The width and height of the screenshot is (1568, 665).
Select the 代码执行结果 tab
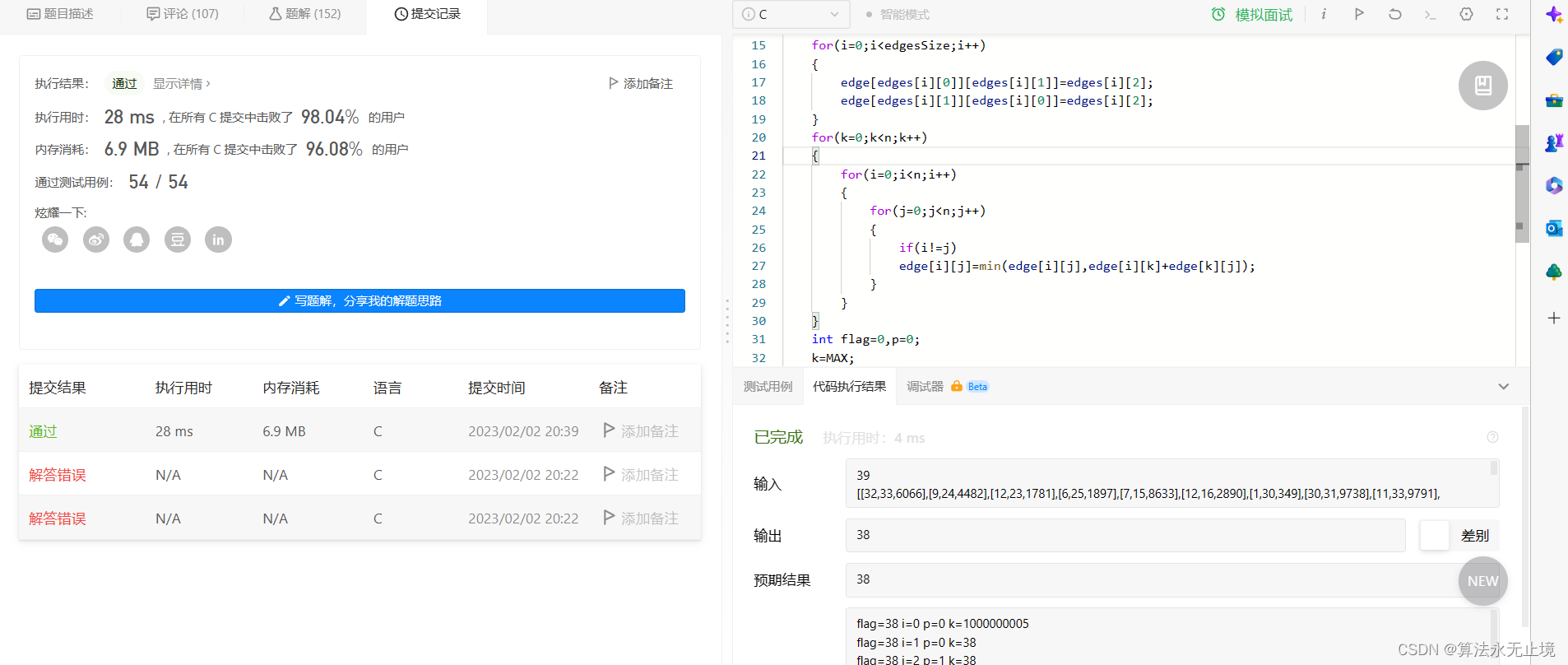[x=850, y=387]
